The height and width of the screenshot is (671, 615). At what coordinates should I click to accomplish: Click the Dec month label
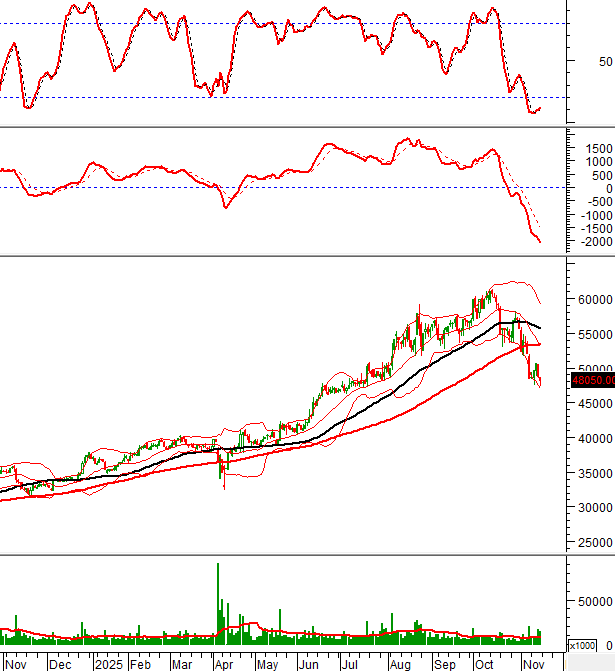(x=60, y=663)
